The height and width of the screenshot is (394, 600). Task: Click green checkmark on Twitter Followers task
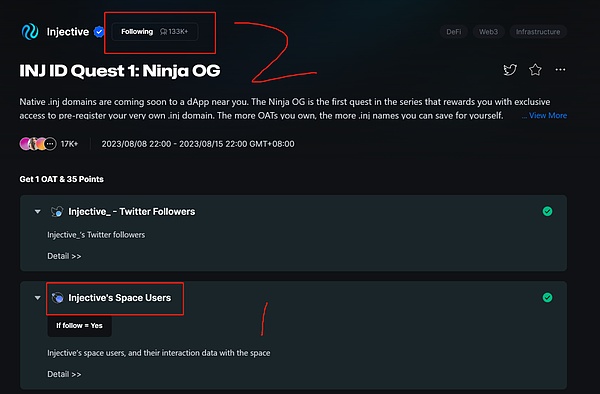coord(547,211)
